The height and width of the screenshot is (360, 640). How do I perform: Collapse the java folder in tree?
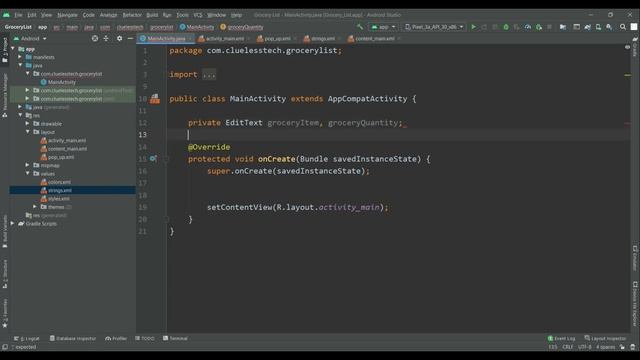click(20, 65)
